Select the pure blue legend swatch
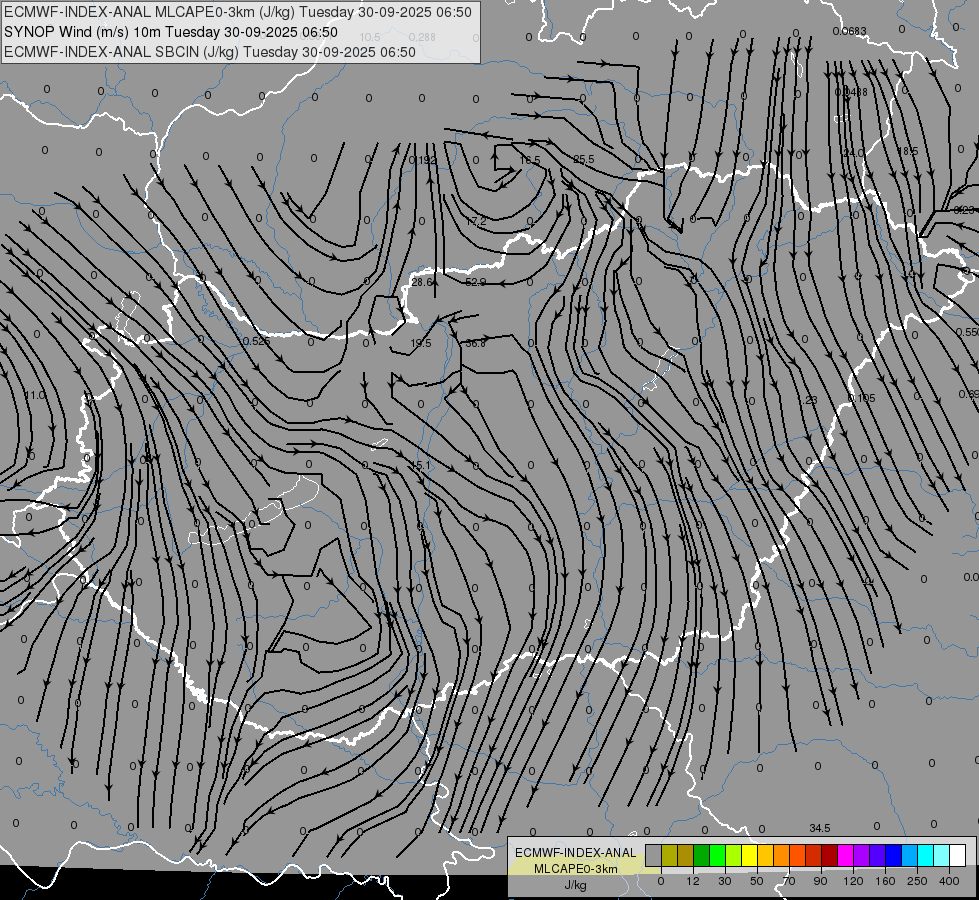 click(893, 855)
